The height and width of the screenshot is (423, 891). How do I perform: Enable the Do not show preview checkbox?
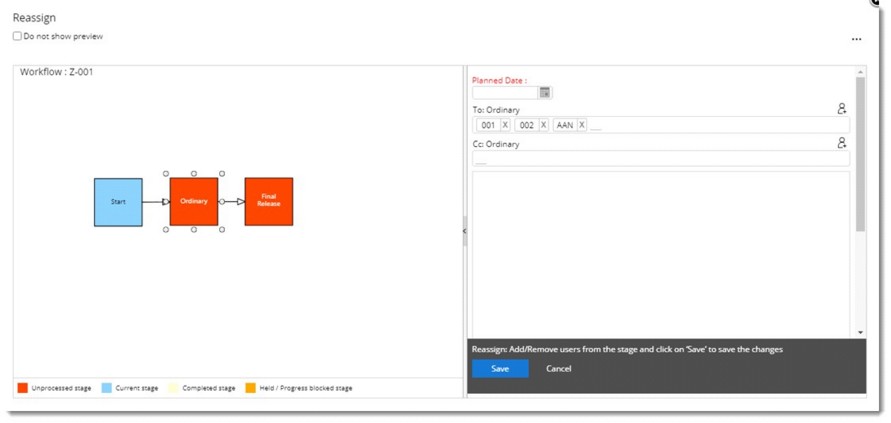click(17, 37)
